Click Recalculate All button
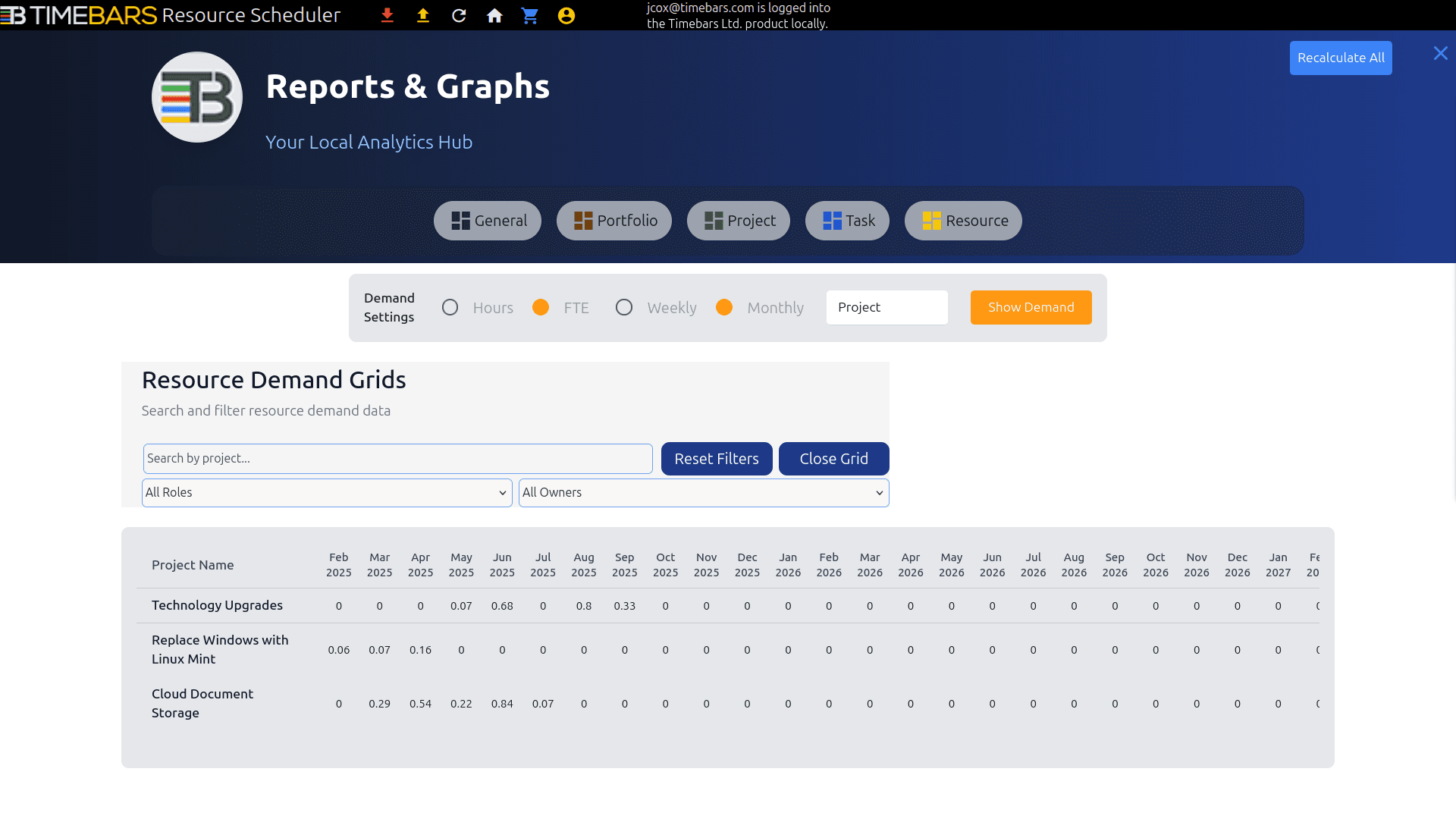Image resolution: width=1456 pixels, height=819 pixels. pos(1341,58)
